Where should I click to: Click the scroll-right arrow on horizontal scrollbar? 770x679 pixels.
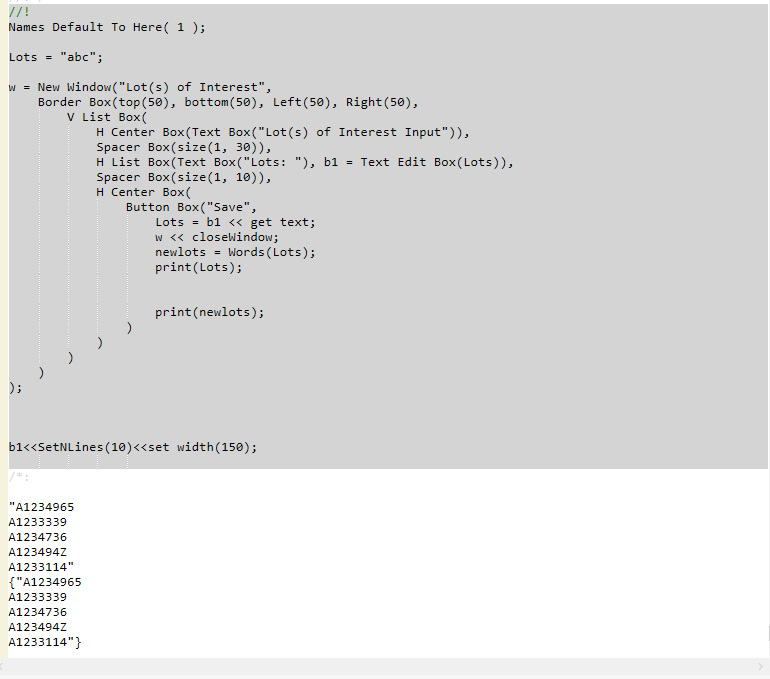(x=762, y=667)
